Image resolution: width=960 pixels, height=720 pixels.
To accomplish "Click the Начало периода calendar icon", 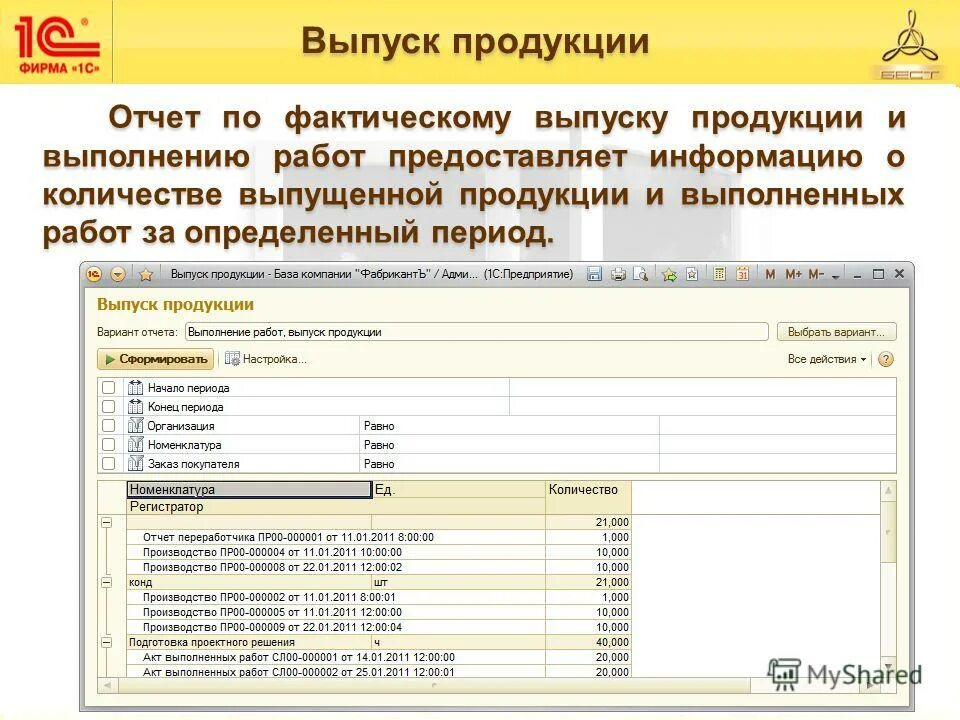I will click(x=135, y=388).
